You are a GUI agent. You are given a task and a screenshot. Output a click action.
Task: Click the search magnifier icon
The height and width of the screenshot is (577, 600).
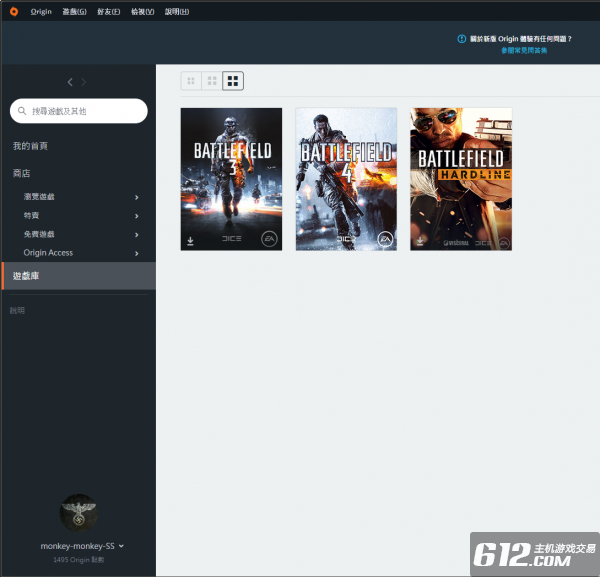[x=22, y=111]
